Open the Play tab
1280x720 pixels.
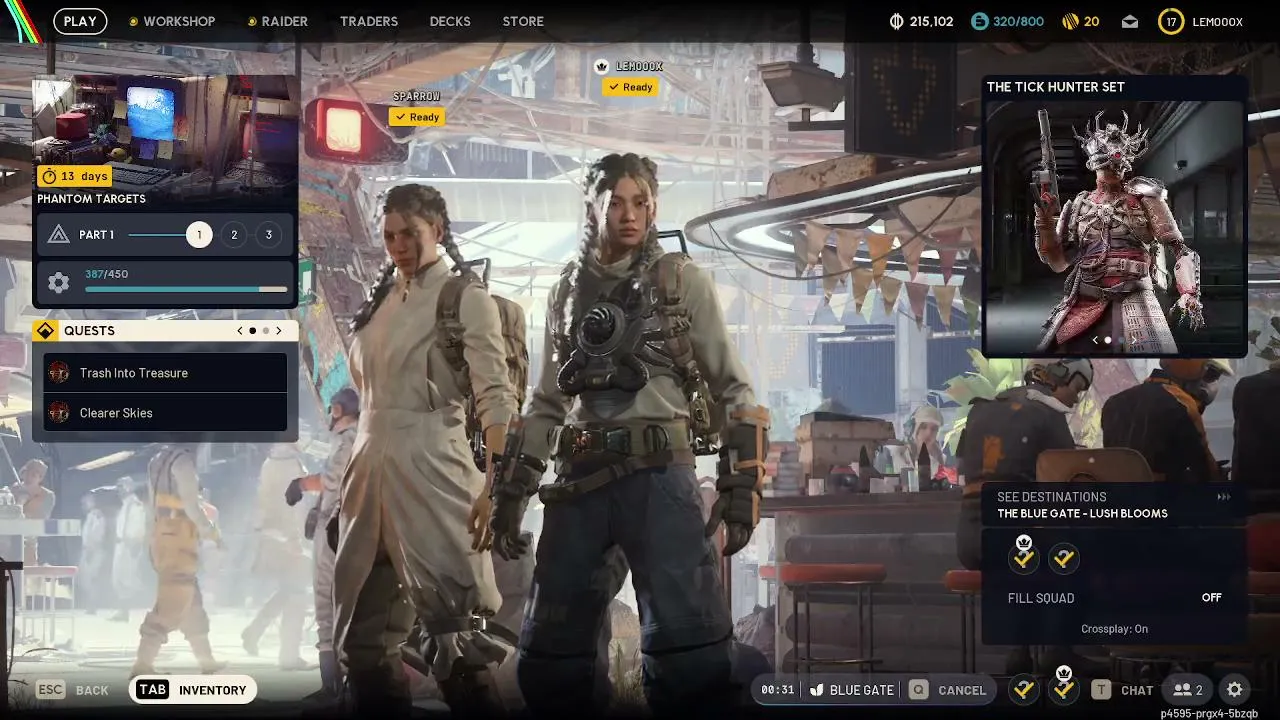click(80, 21)
